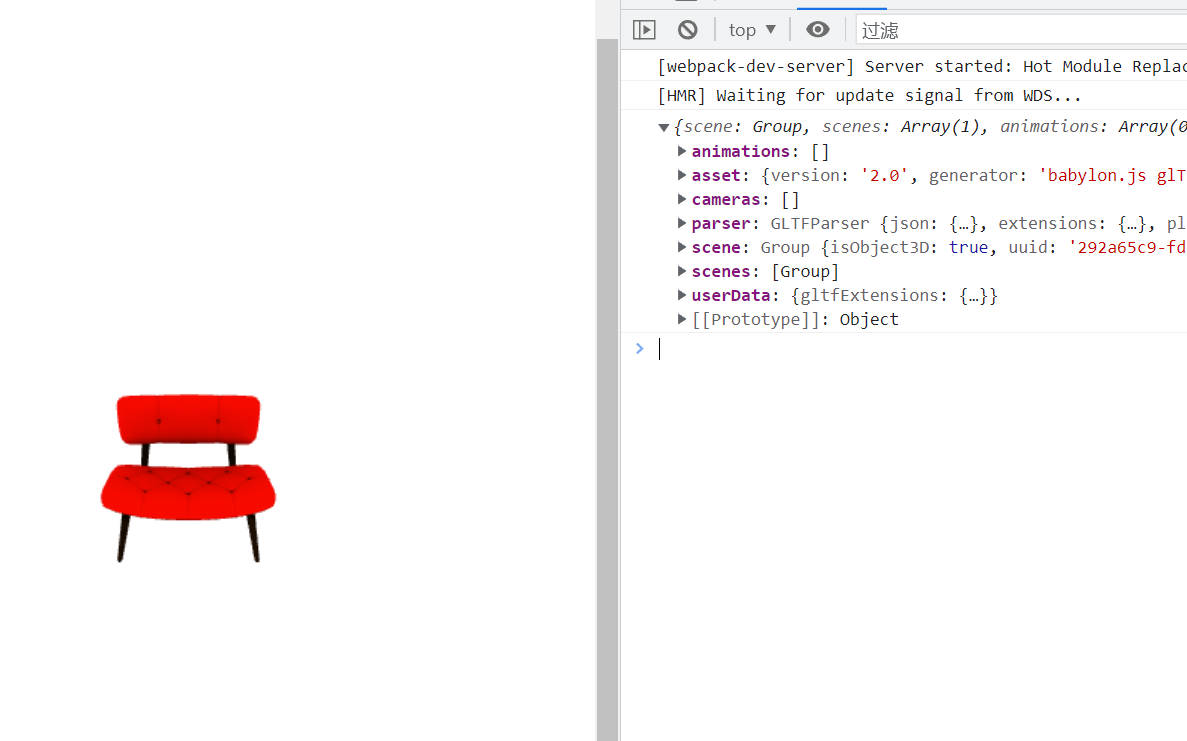This screenshot has height=741, width=1187.
Task: Focus the console filter text box
Action: [1020, 30]
